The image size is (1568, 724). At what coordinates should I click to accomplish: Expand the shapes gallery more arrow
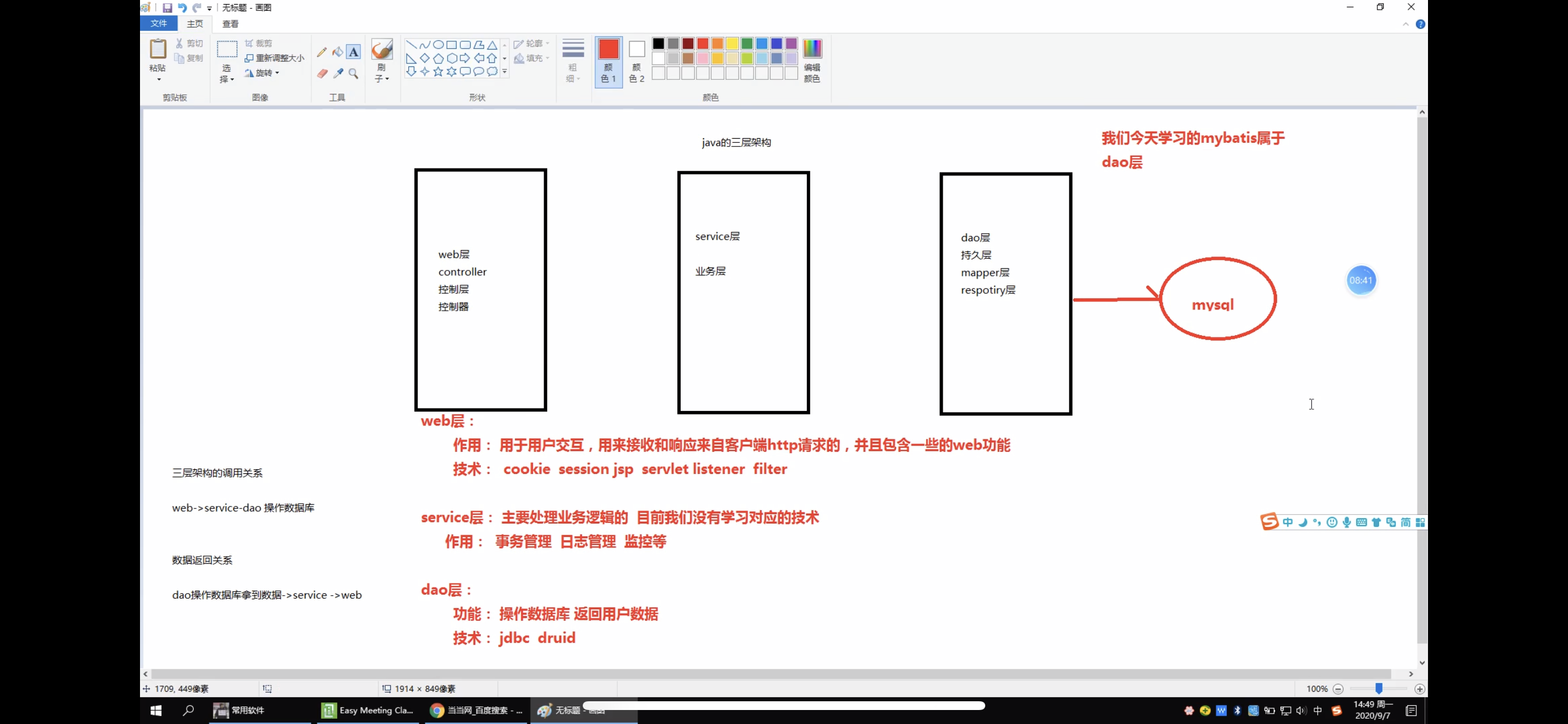click(505, 72)
